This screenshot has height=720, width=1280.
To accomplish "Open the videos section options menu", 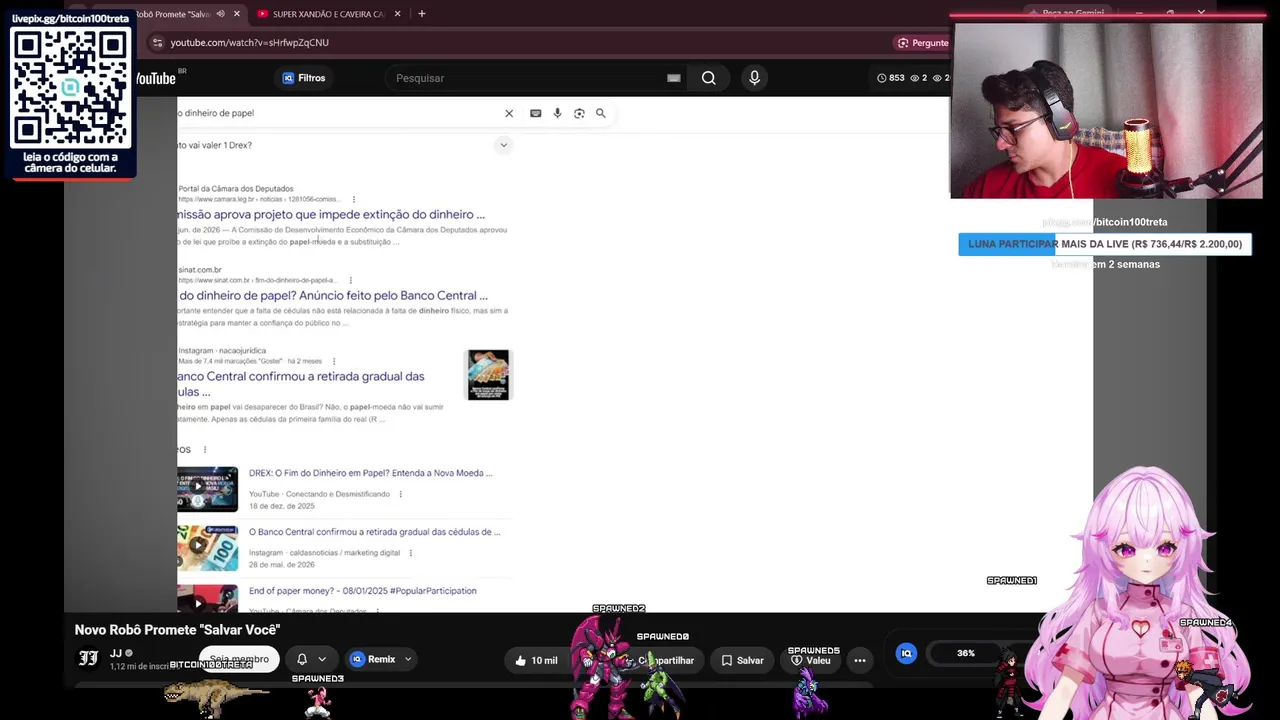I will (205, 450).
